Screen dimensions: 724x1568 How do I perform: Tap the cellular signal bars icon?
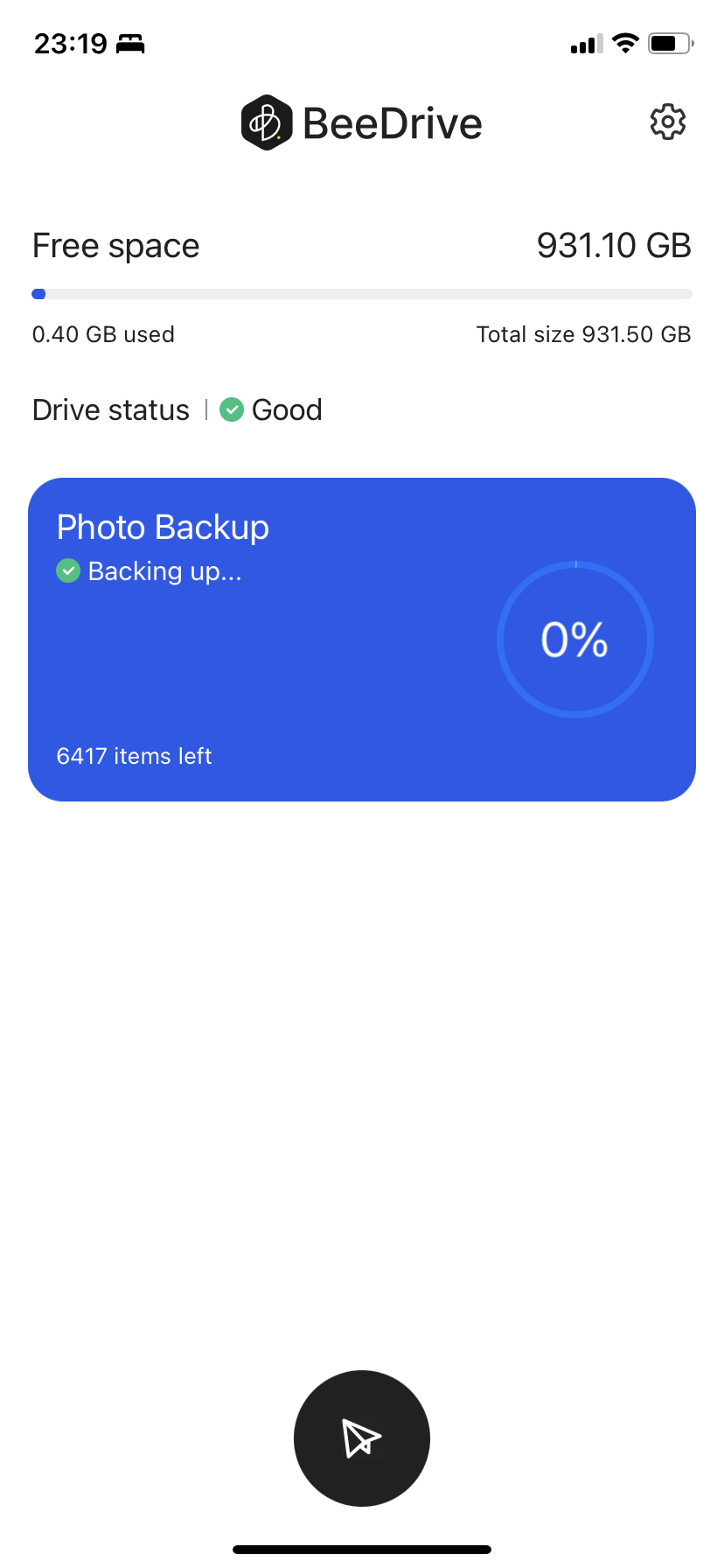coord(587,44)
